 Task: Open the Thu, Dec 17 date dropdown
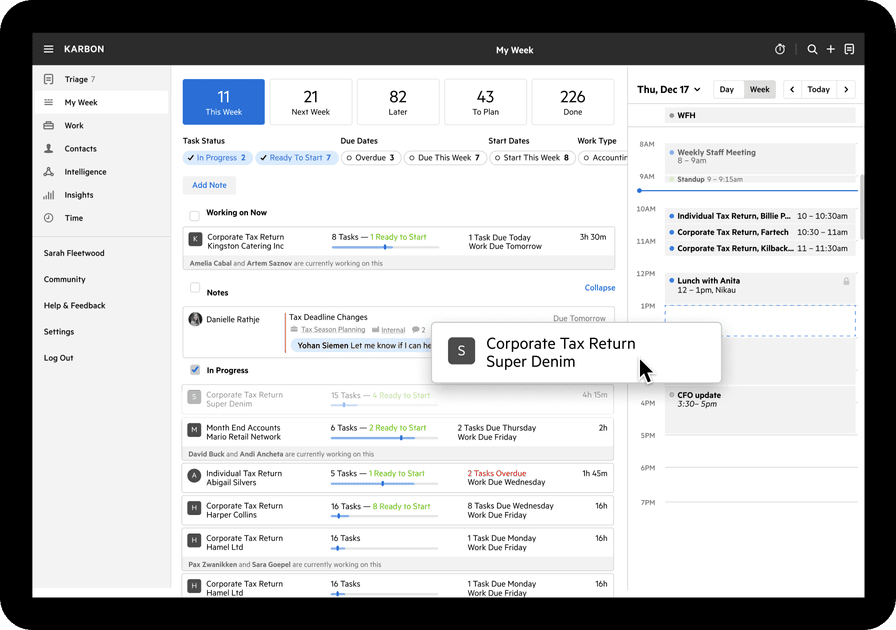(668, 89)
